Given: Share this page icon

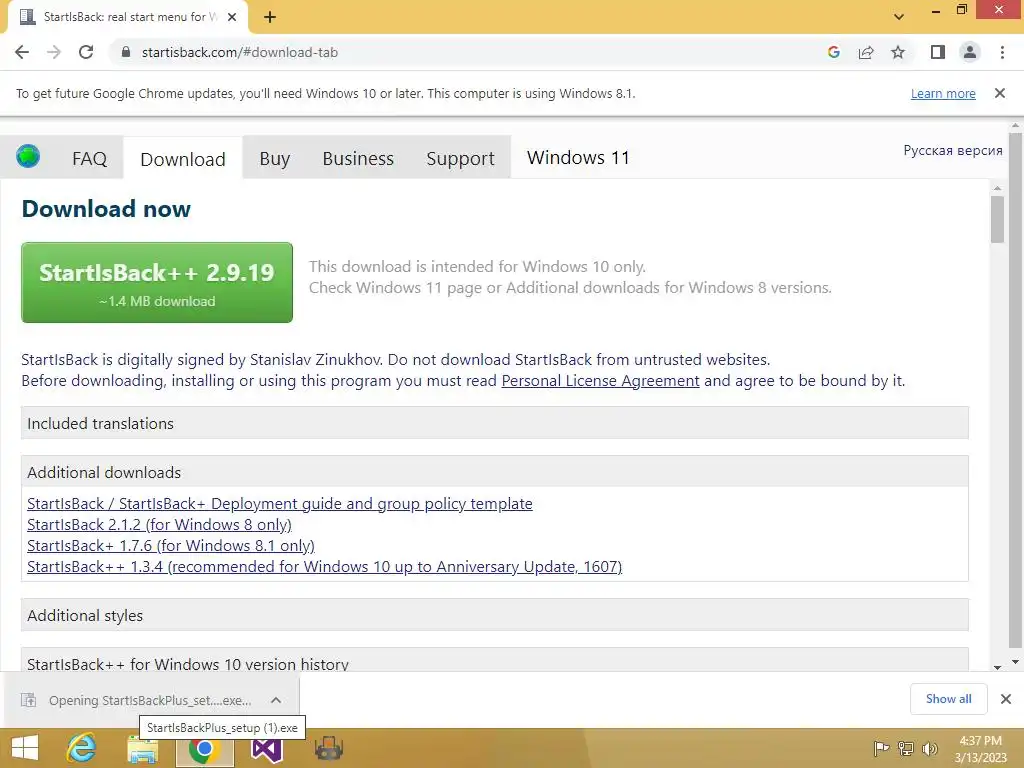Looking at the screenshot, I should [x=866, y=52].
